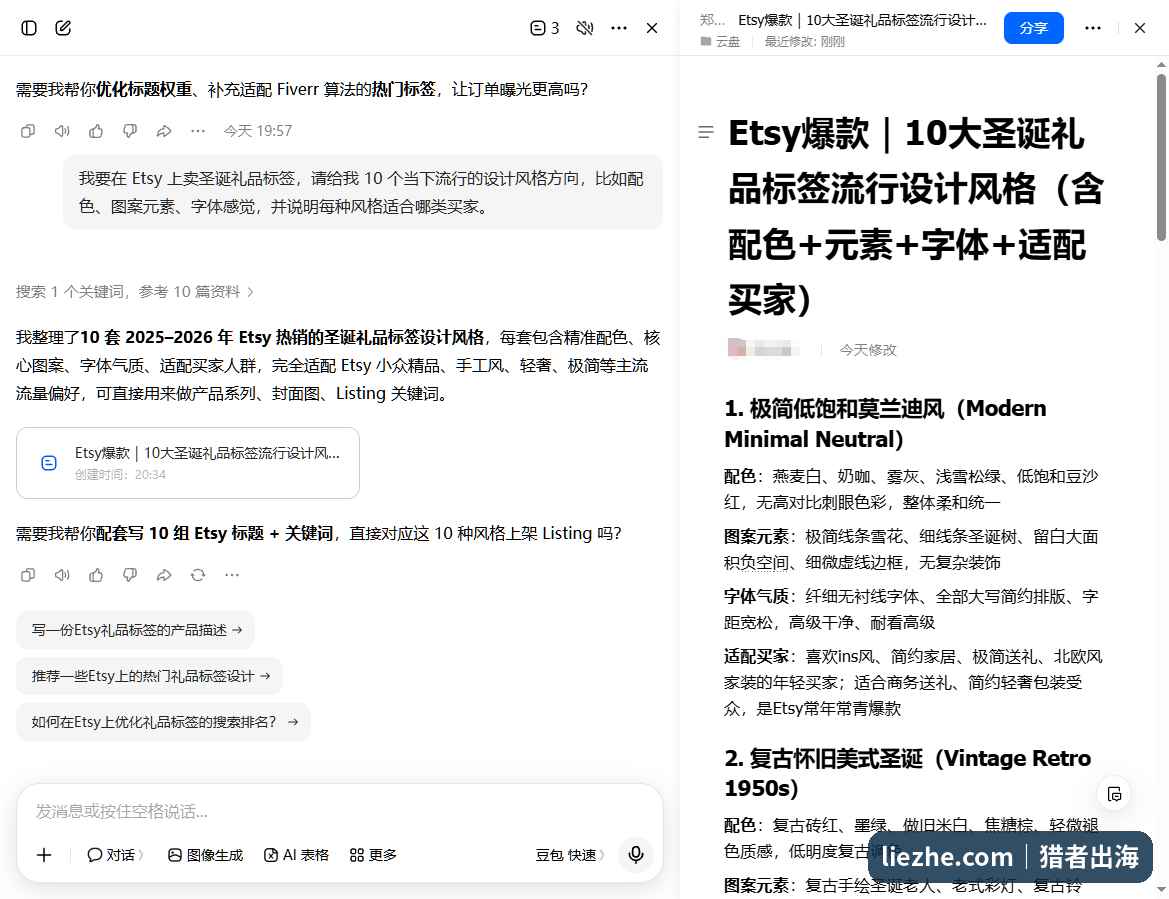Choose the AI 表格 tool
Viewport: 1169px width, 899px height.
296,855
